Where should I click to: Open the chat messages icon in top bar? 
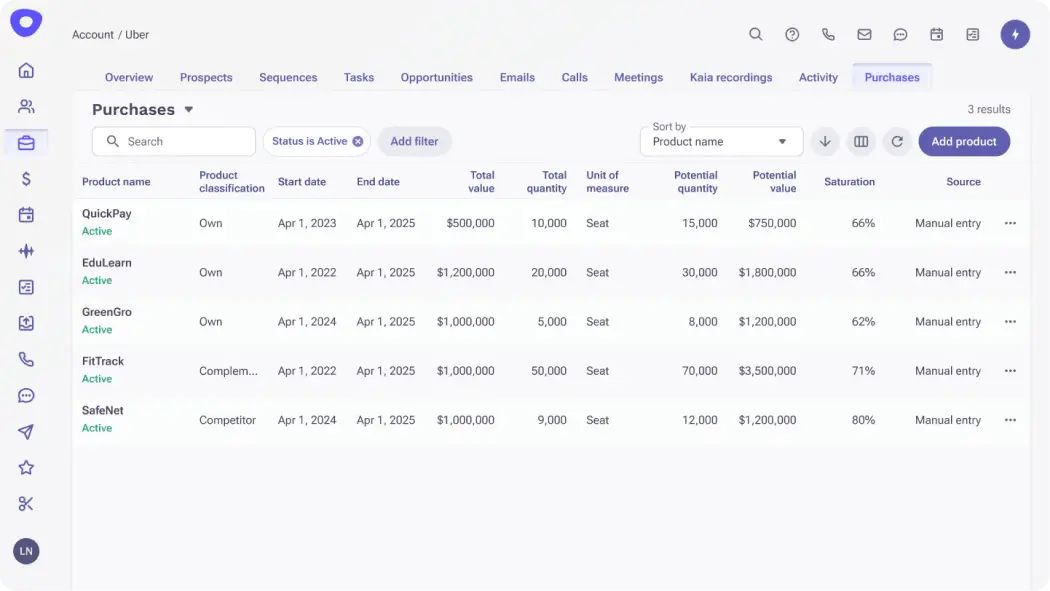[900, 34]
